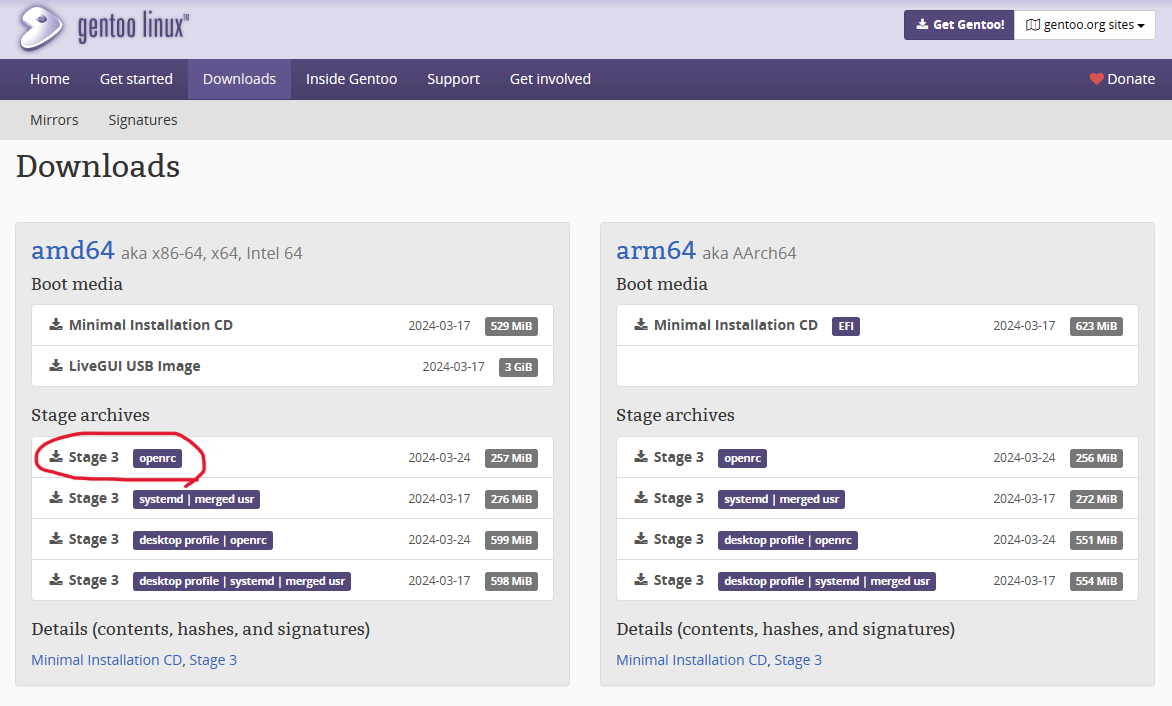Open the Inside Gentoo menu item
1172x706 pixels.
click(x=351, y=79)
